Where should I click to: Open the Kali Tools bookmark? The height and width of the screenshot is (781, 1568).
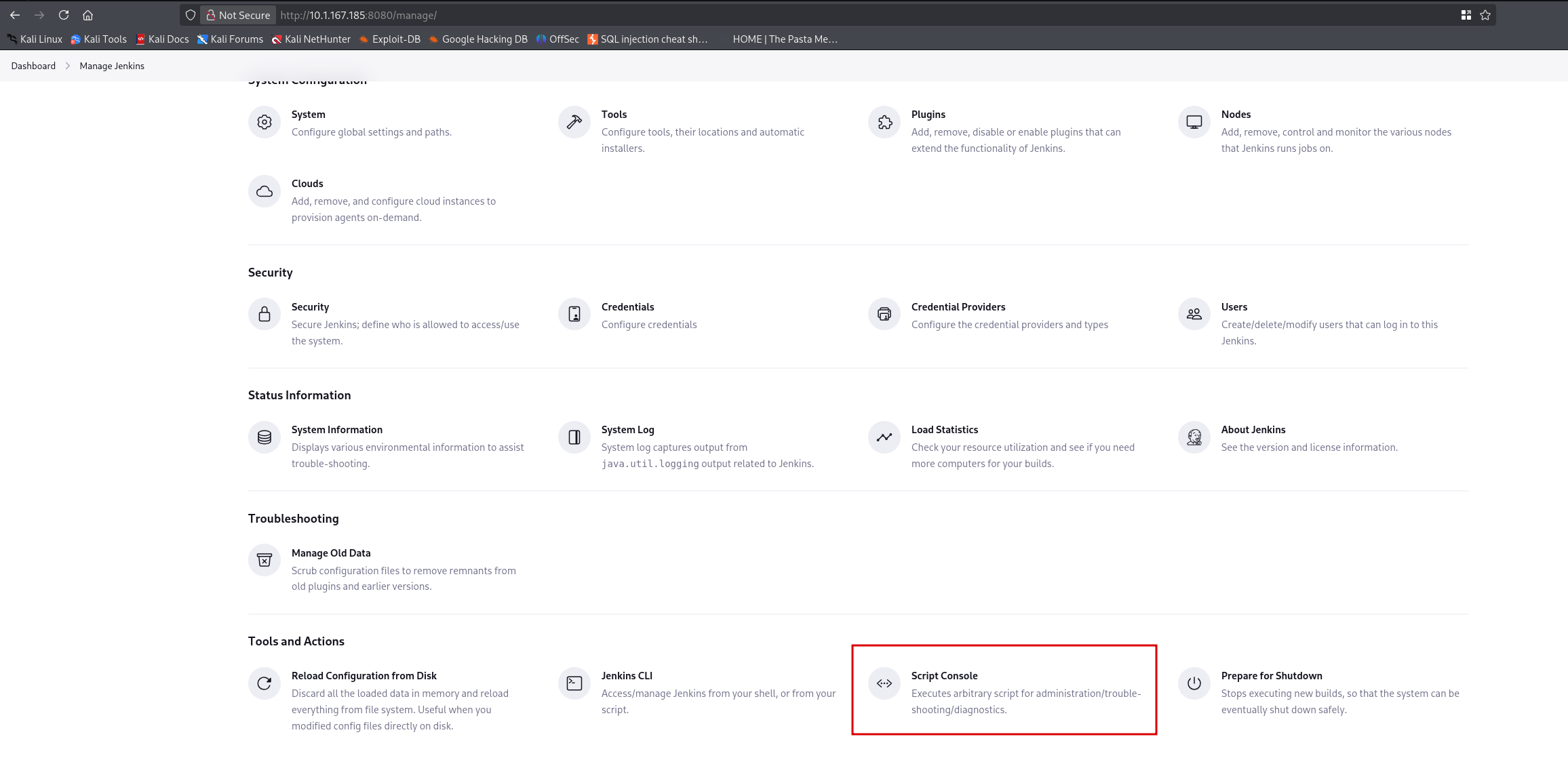click(98, 39)
